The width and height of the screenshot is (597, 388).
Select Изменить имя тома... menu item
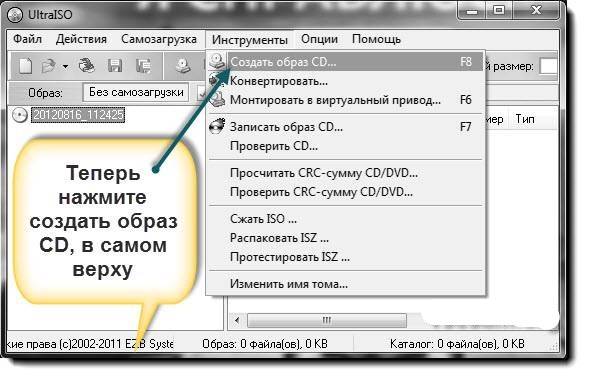(346, 284)
